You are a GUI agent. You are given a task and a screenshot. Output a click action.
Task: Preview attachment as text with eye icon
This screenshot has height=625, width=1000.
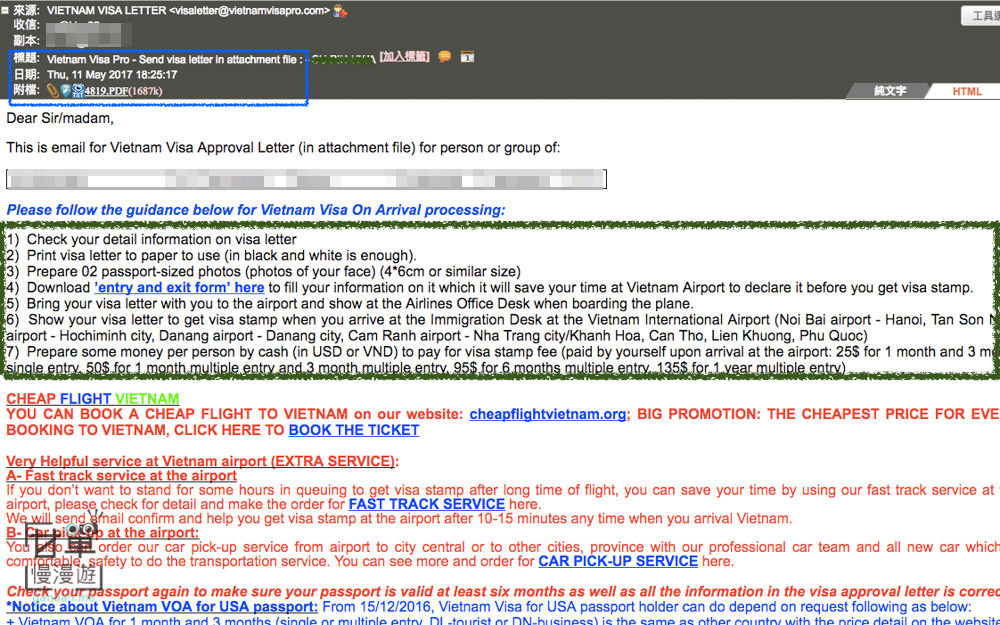pyautogui.click(x=78, y=91)
